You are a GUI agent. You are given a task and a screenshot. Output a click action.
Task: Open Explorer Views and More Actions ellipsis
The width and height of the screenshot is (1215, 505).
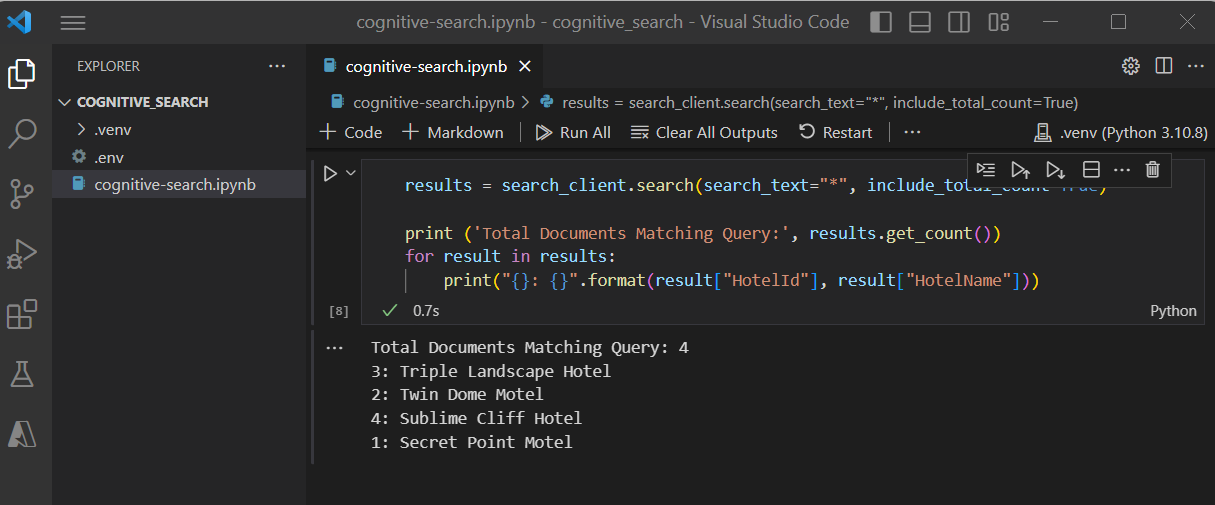277,66
